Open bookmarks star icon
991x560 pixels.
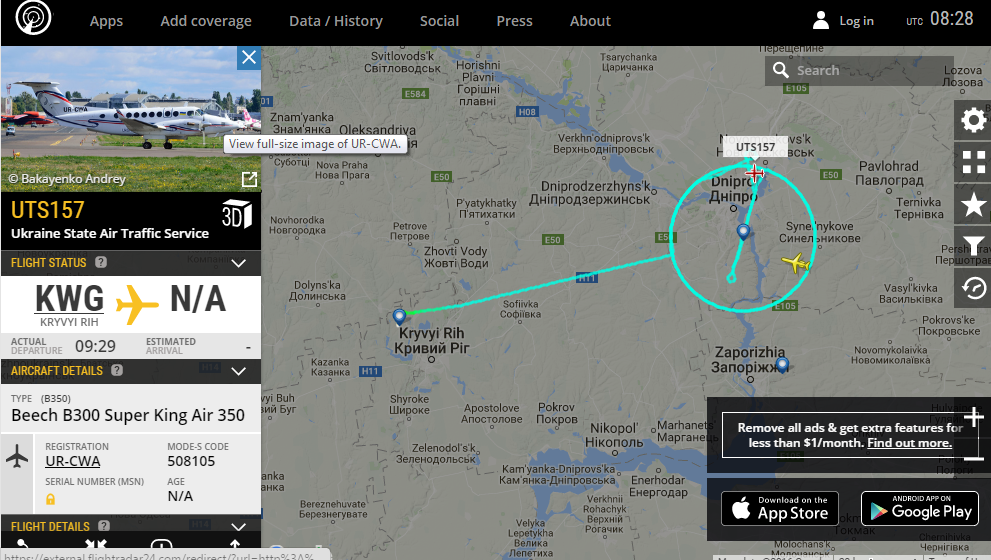click(x=973, y=205)
